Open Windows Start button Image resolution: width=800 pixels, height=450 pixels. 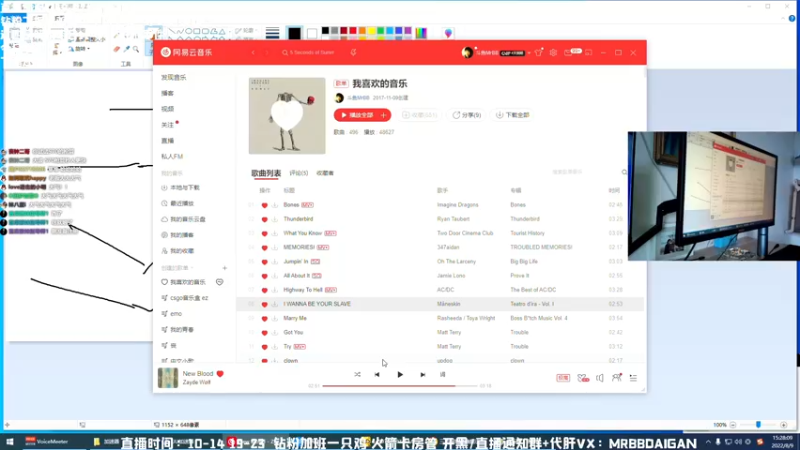10,442
